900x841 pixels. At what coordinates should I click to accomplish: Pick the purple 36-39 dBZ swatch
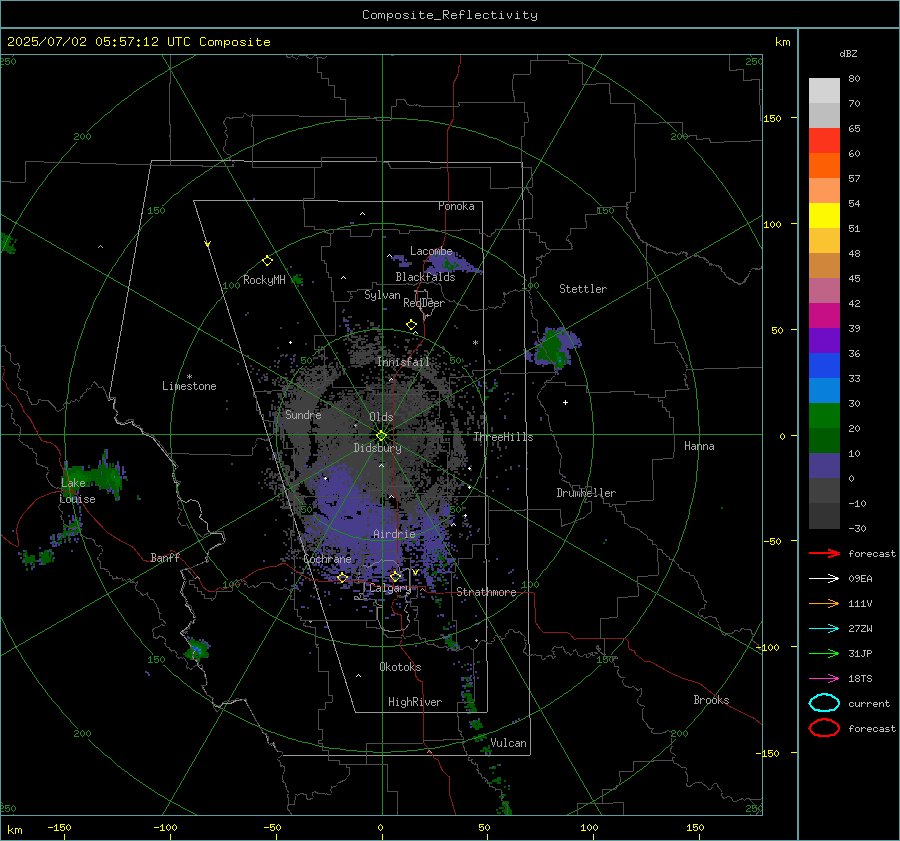tap(824, 341)
